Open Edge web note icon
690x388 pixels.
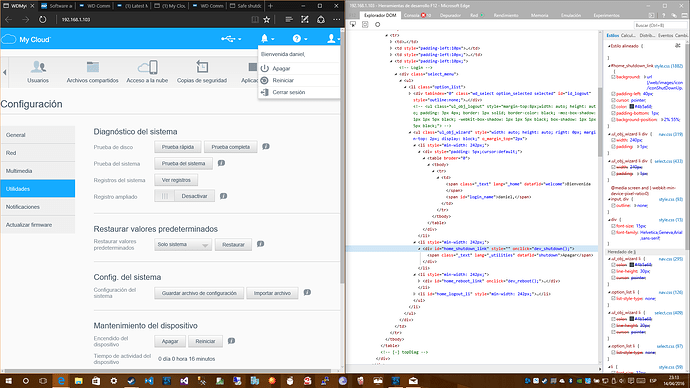305,19
